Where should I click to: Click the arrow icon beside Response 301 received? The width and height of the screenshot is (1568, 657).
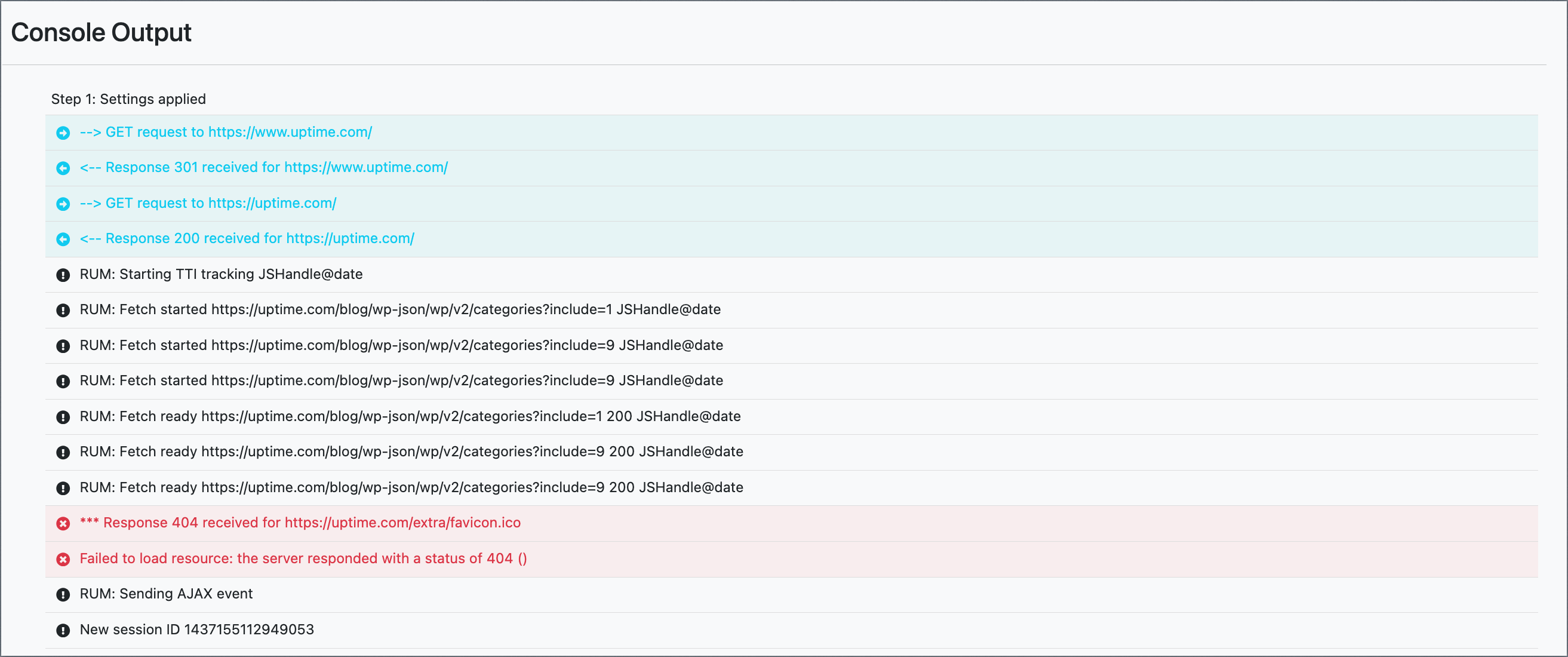pyautogui.click(x=63, y=168)
